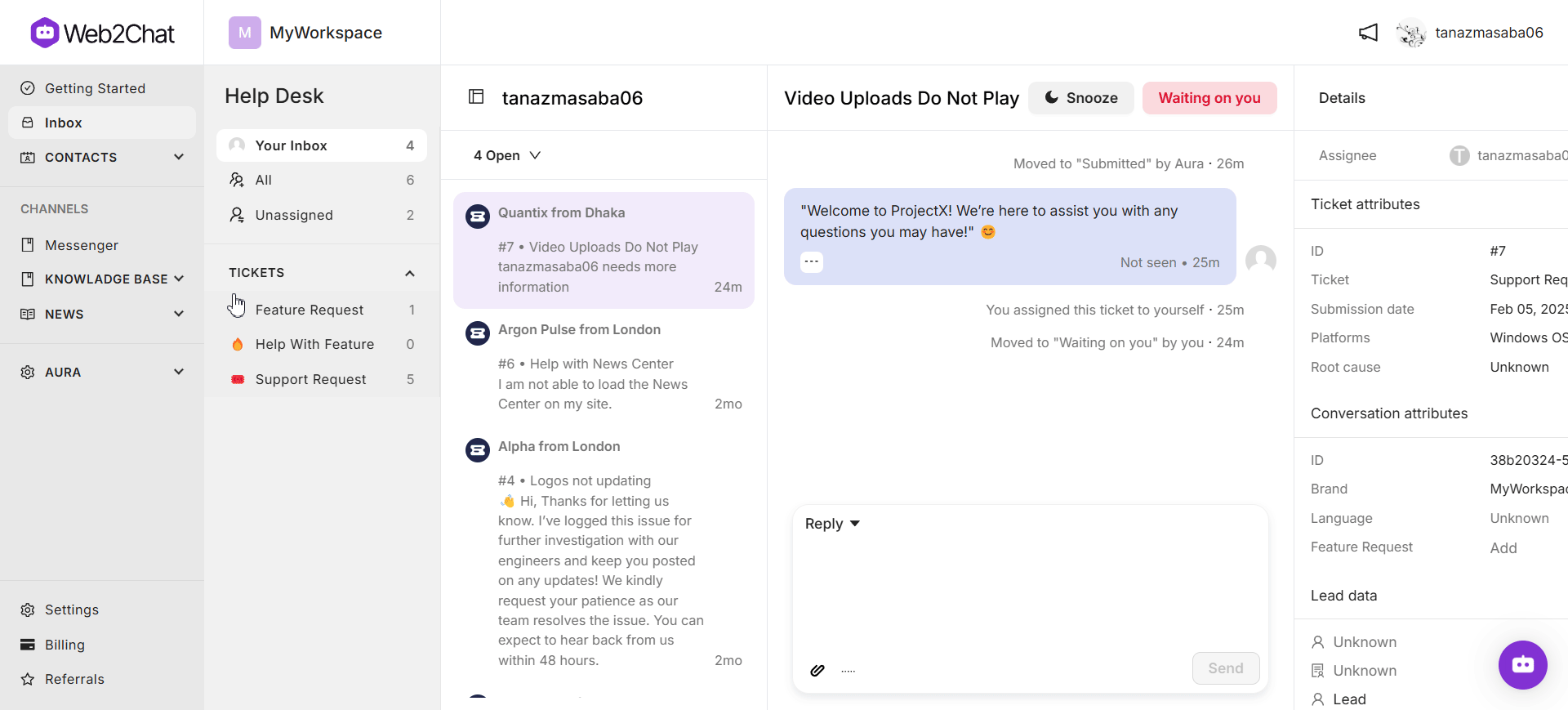Snooze this conversation
This screenshot has width=1568, height=710.
[x=1080, y=98]
